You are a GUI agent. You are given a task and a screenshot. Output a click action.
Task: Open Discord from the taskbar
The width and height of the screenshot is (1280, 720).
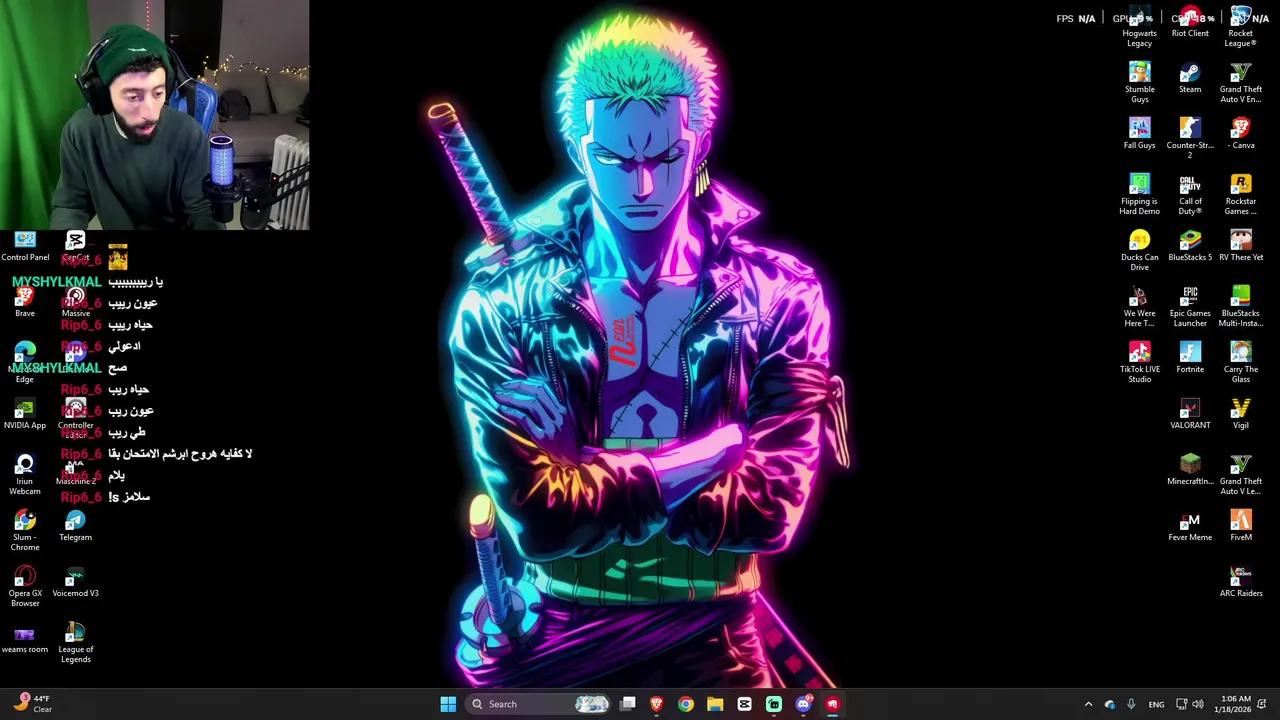click(x=803, y=704)
